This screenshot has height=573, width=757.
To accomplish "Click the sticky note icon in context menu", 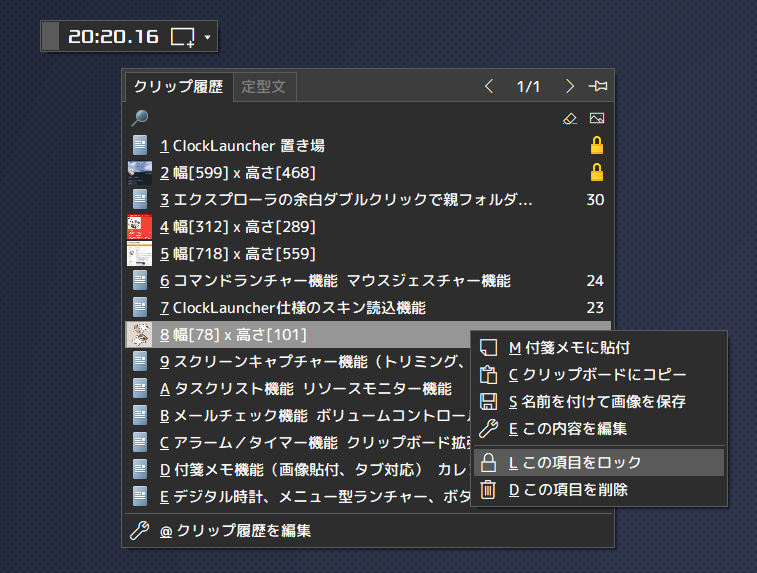I will click(489, 348).
